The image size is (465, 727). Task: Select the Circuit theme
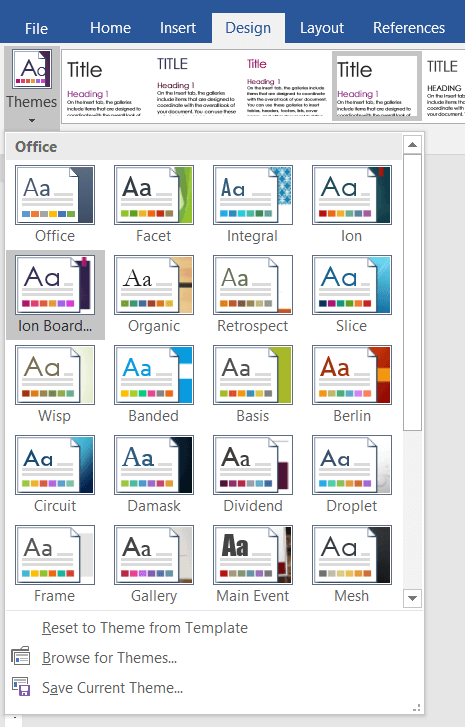[55, 465]
